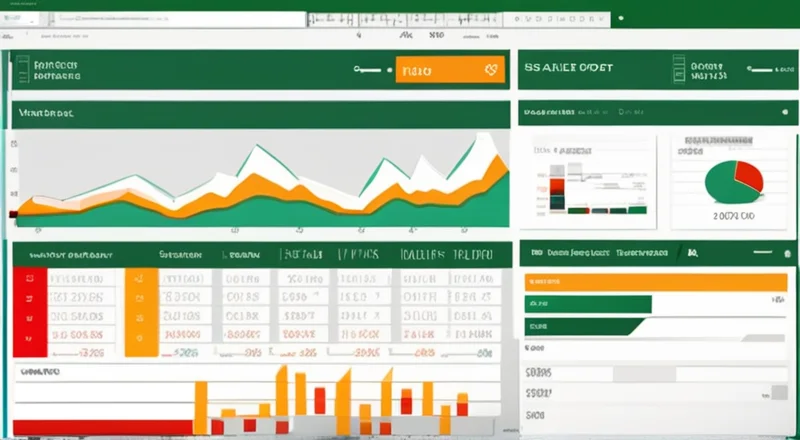
Task: Toggle the switch in the top-right green header
Action: coord(762,69)
